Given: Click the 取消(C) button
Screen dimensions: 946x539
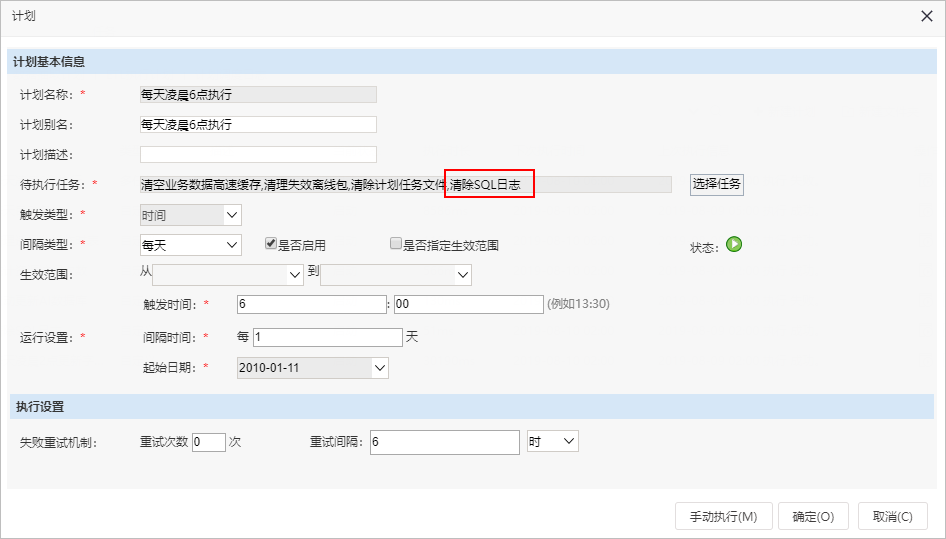Looking at the screenshot, I should (893, 517).
